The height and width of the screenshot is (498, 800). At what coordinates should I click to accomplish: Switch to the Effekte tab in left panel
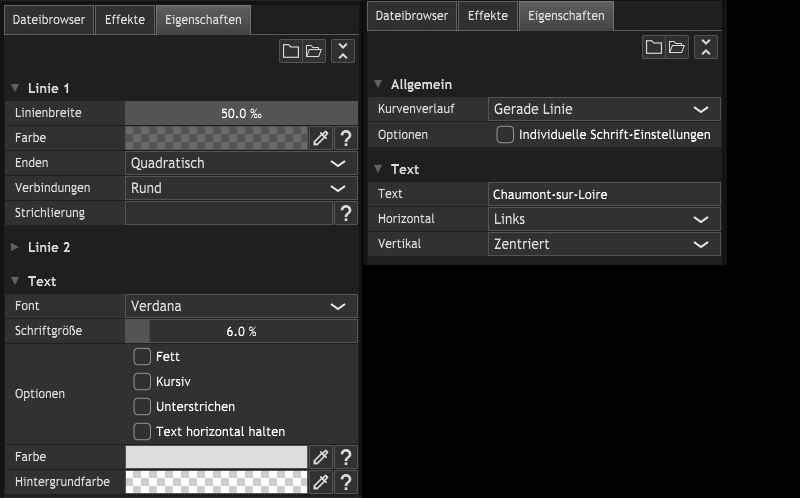125,20
